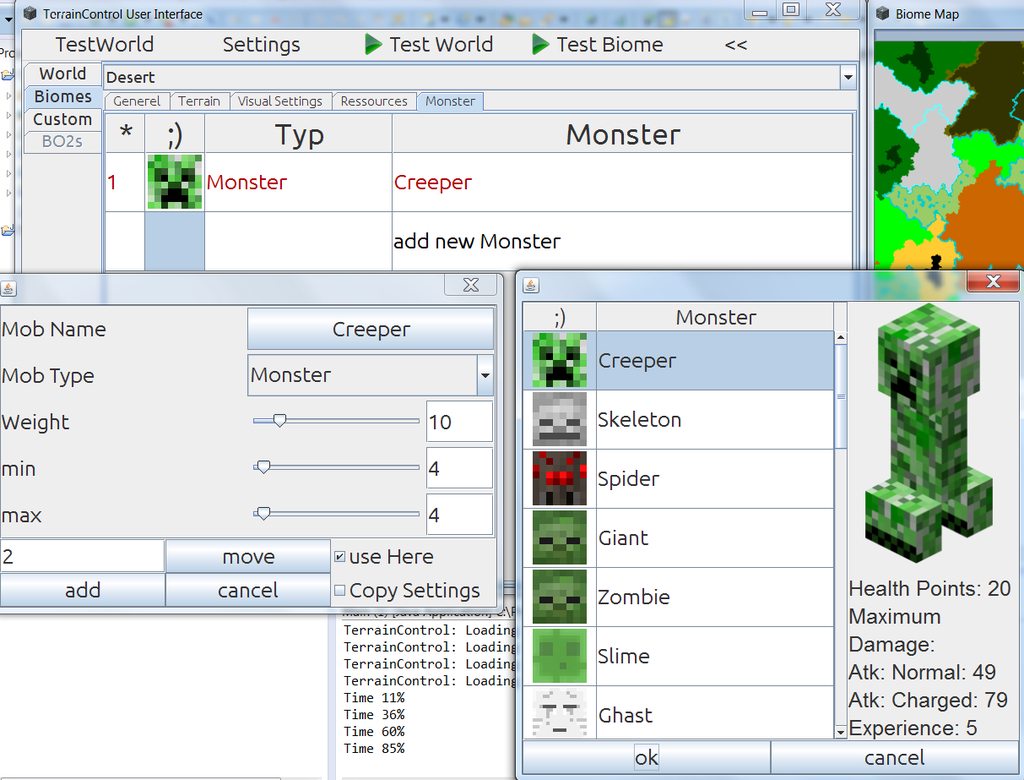Switch to the Visual Settings tab
1024x780 pixels.
[281, 100]
